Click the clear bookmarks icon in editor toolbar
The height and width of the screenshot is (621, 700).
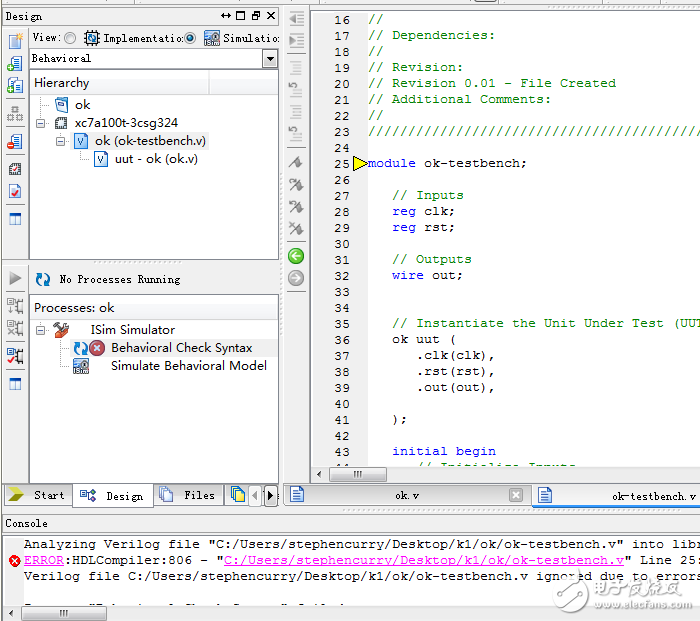[x=296, y=229]
